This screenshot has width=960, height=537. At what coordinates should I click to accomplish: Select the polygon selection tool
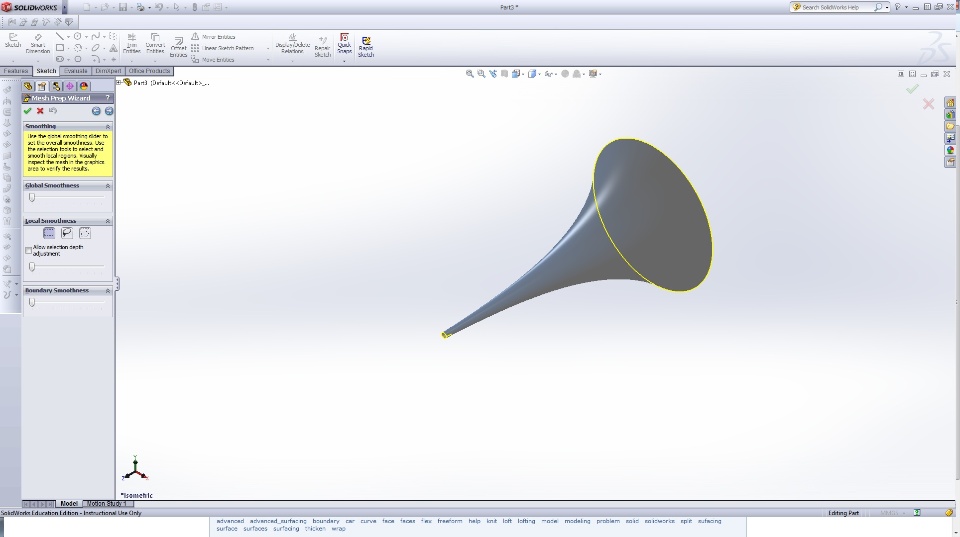coord(84,233)
